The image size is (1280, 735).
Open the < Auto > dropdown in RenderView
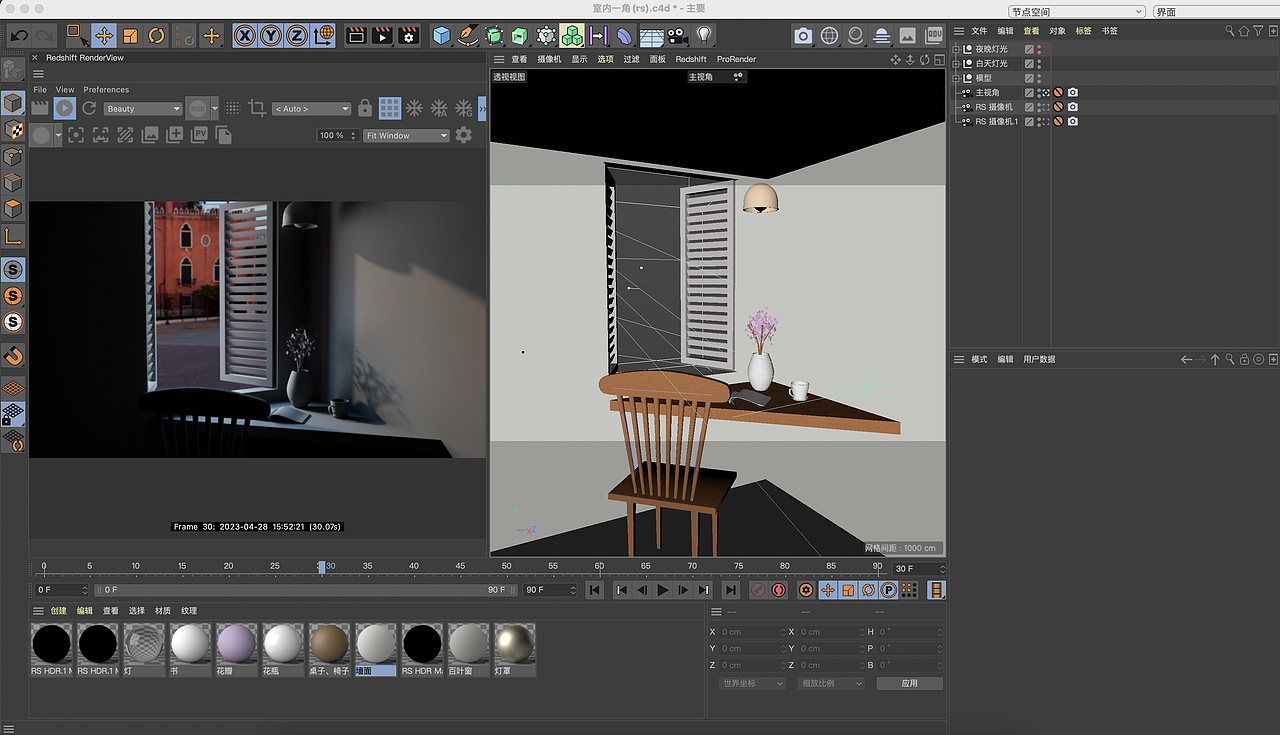pyautogui.click(x=311, y=109)
